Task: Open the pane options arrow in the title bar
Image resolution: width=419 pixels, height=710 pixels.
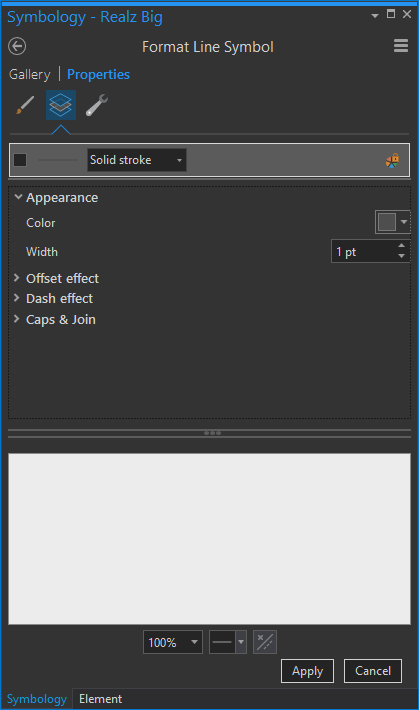Action: (x=375, y=16)
